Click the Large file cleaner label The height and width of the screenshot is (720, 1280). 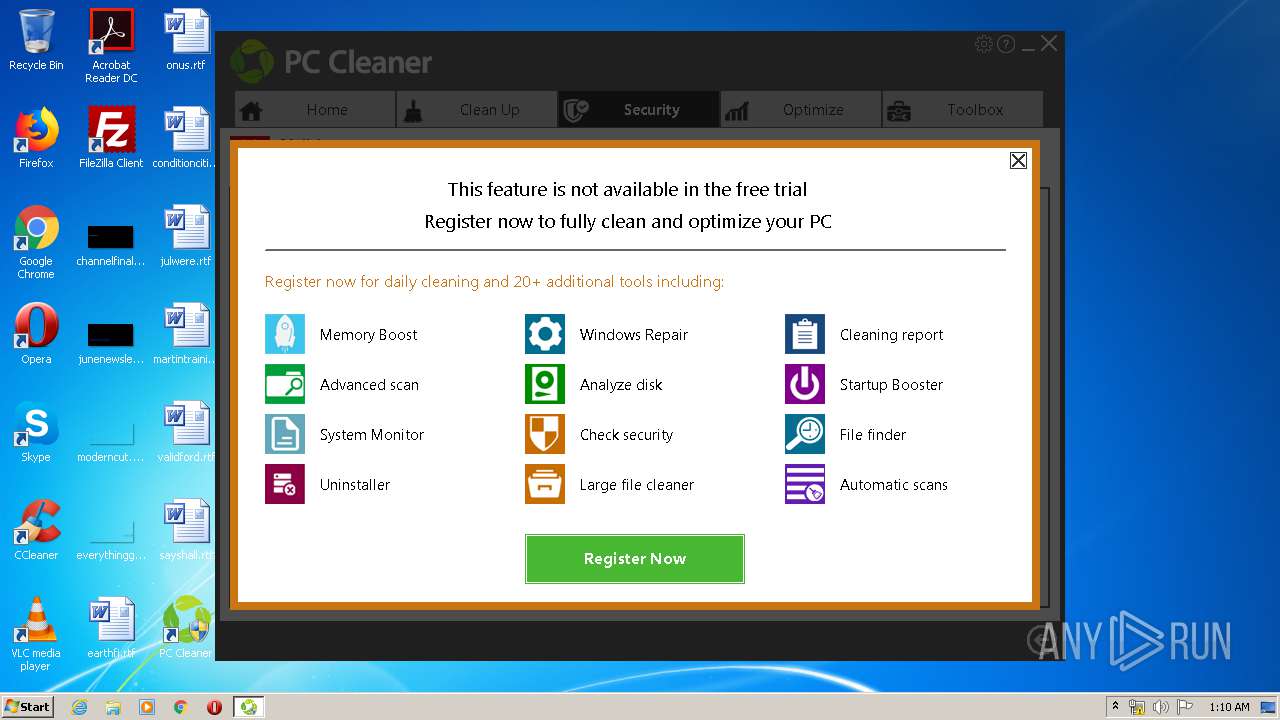(x=637, y=485)
